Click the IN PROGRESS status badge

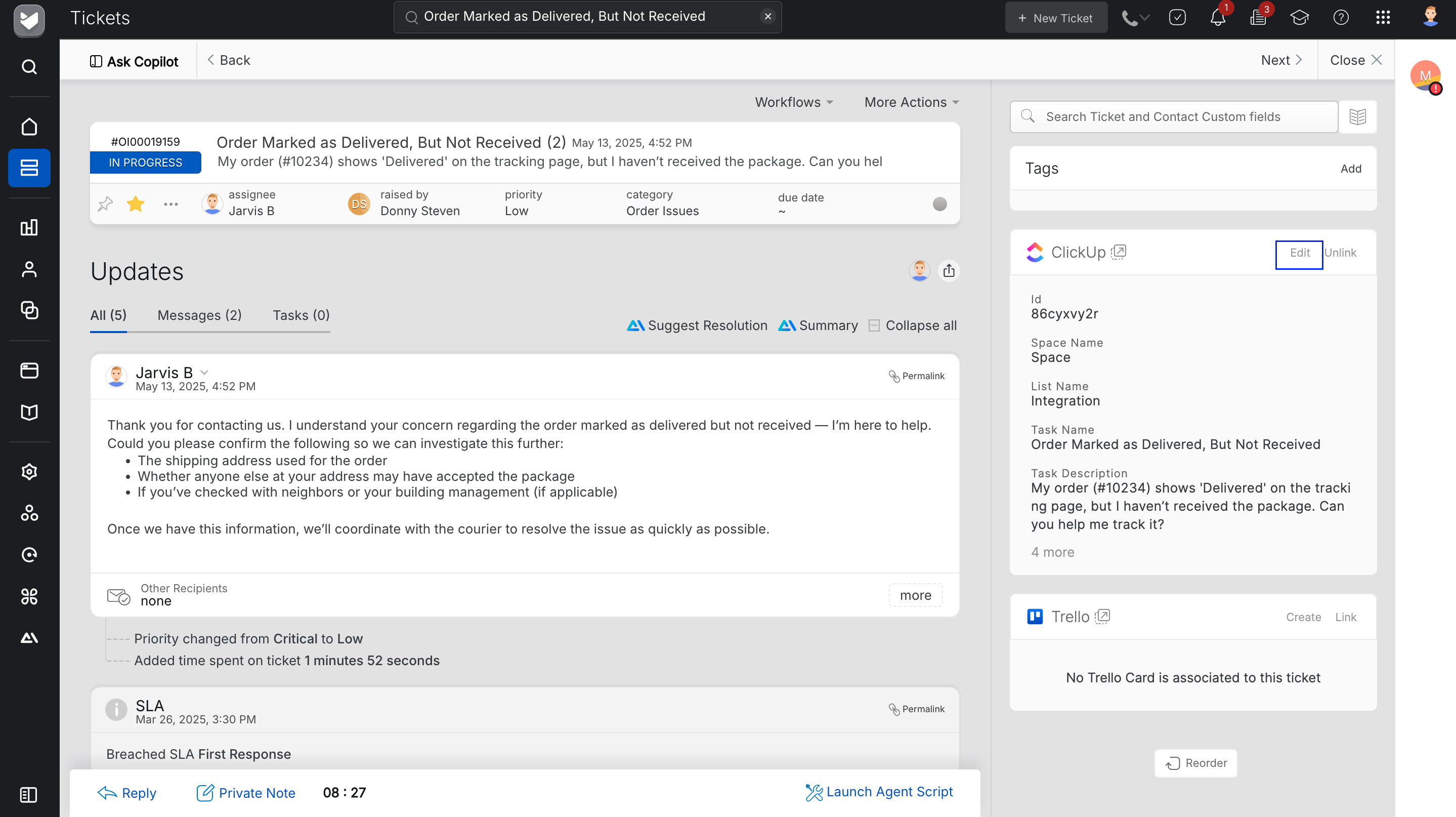[145, 162]
